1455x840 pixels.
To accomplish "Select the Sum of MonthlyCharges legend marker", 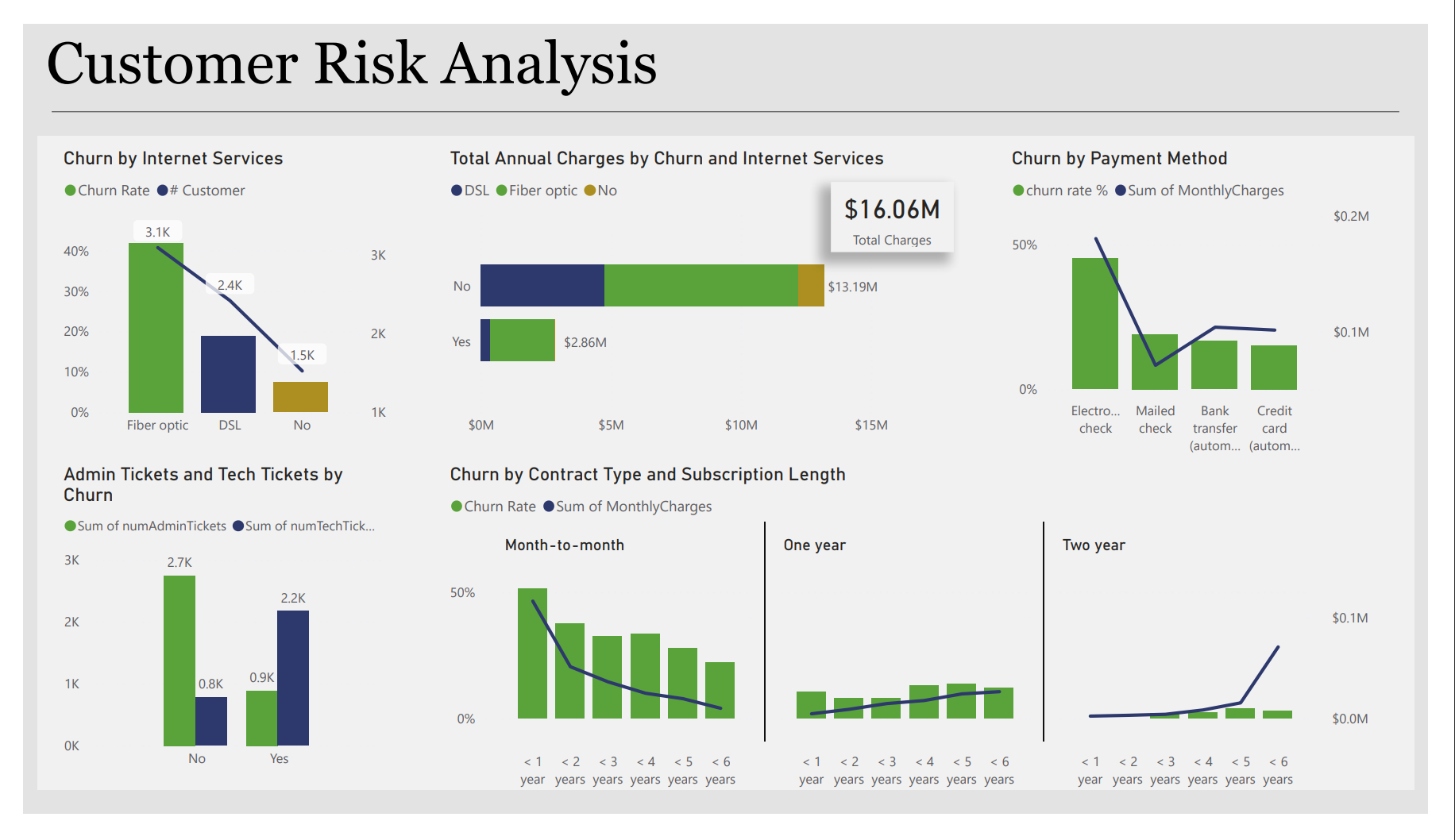I will (x=1120, y=191).
